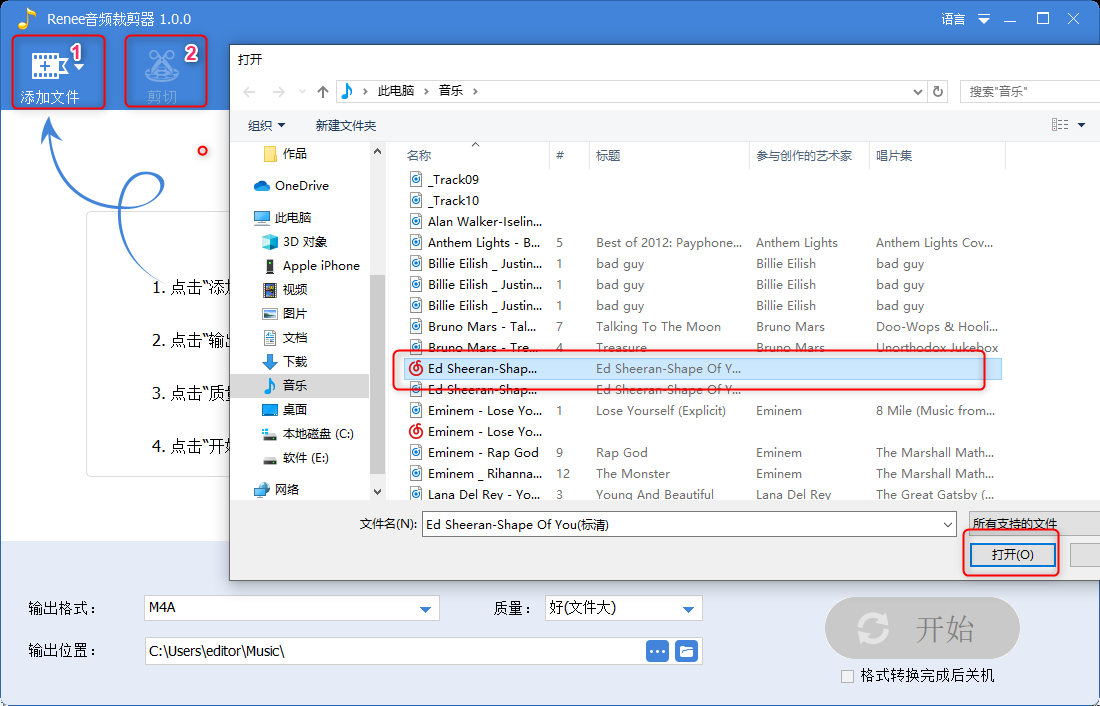Select the Bruno Mars - Tal... file
Viewport: 1100px width, 706px height.
coord(482,327)
